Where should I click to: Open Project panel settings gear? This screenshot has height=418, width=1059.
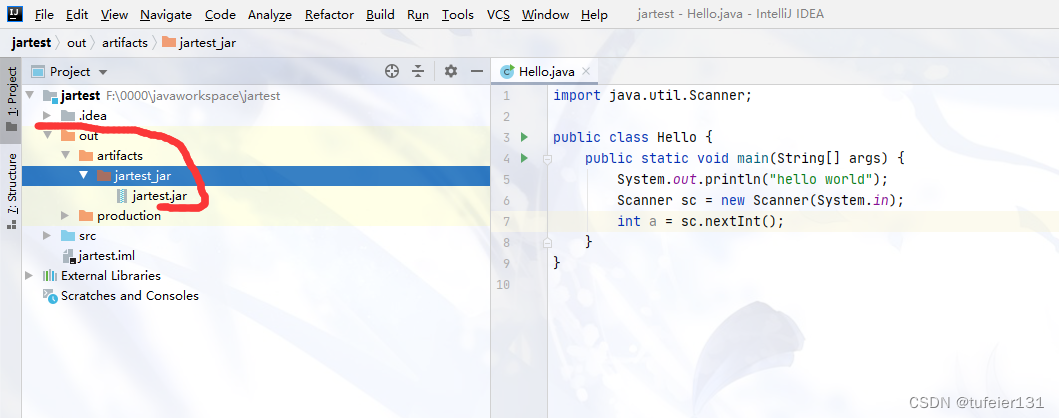pos(450,71)
